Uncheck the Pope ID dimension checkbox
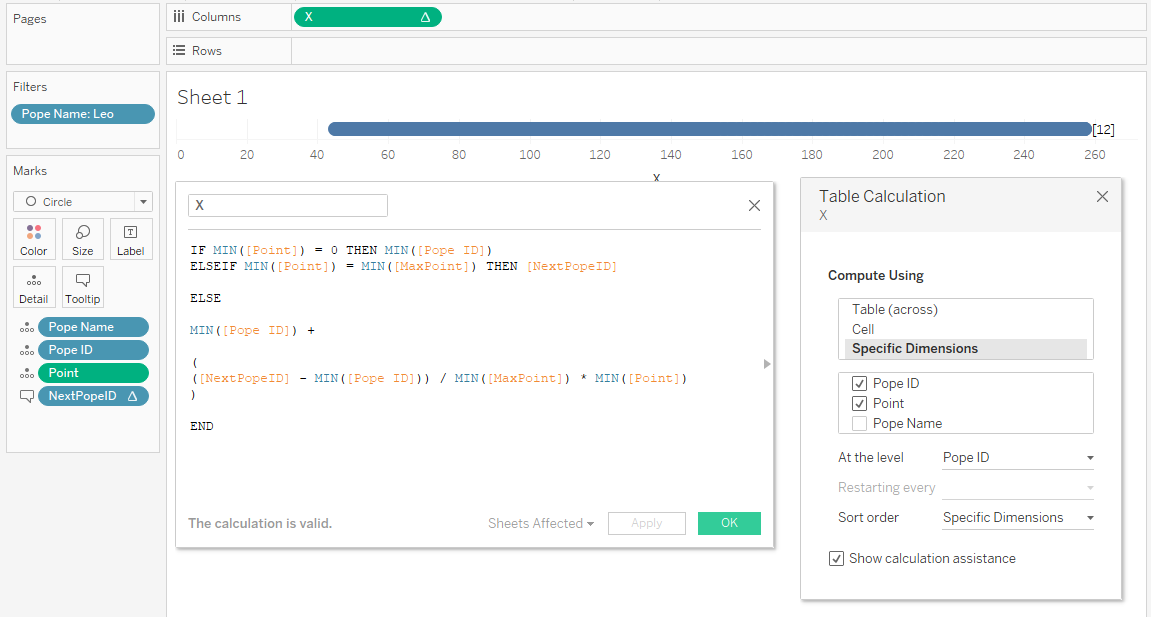1151x617 pixels. (x=859, y=384)
